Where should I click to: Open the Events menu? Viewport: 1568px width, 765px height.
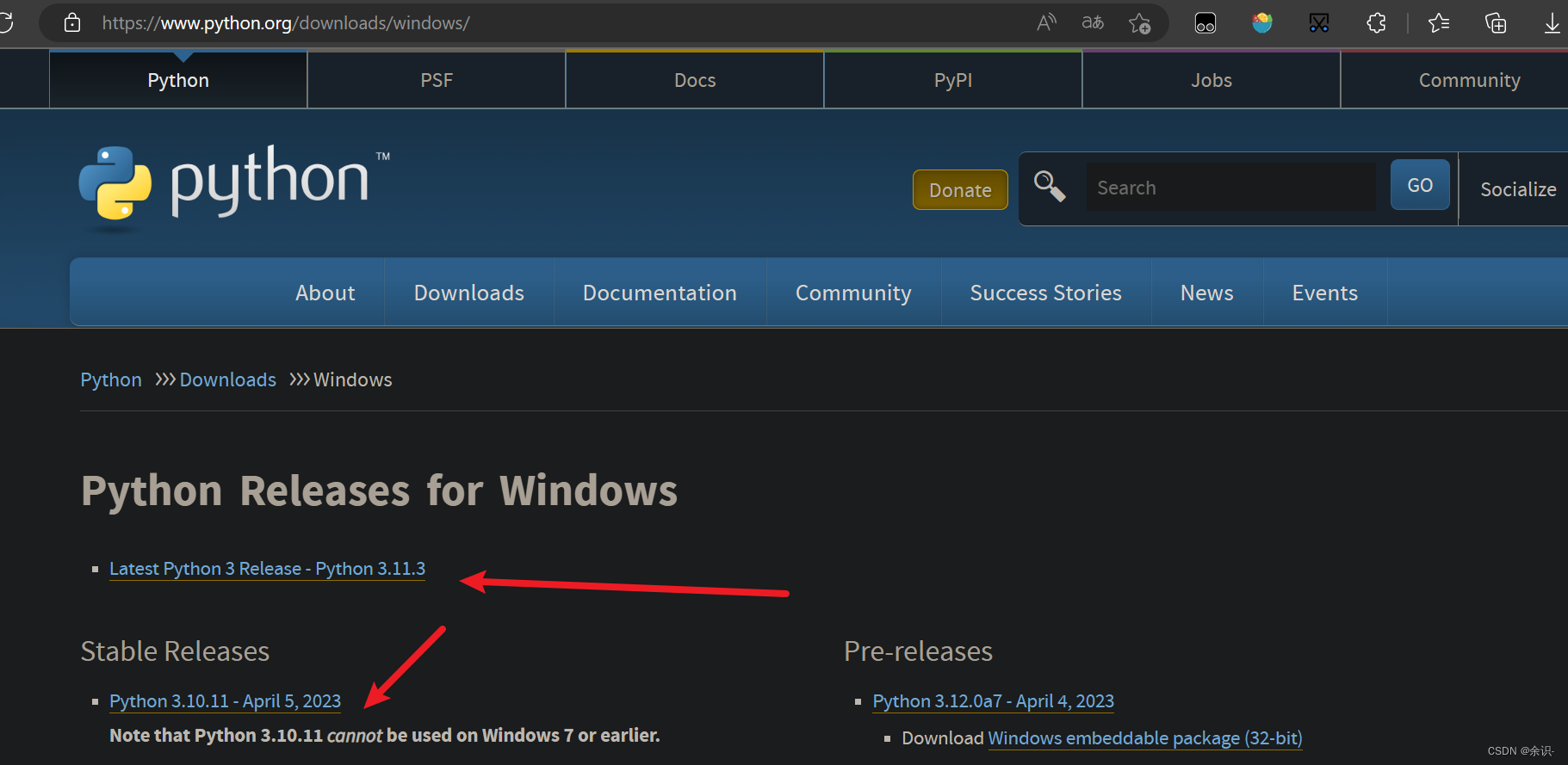[x=1325, y=293]
